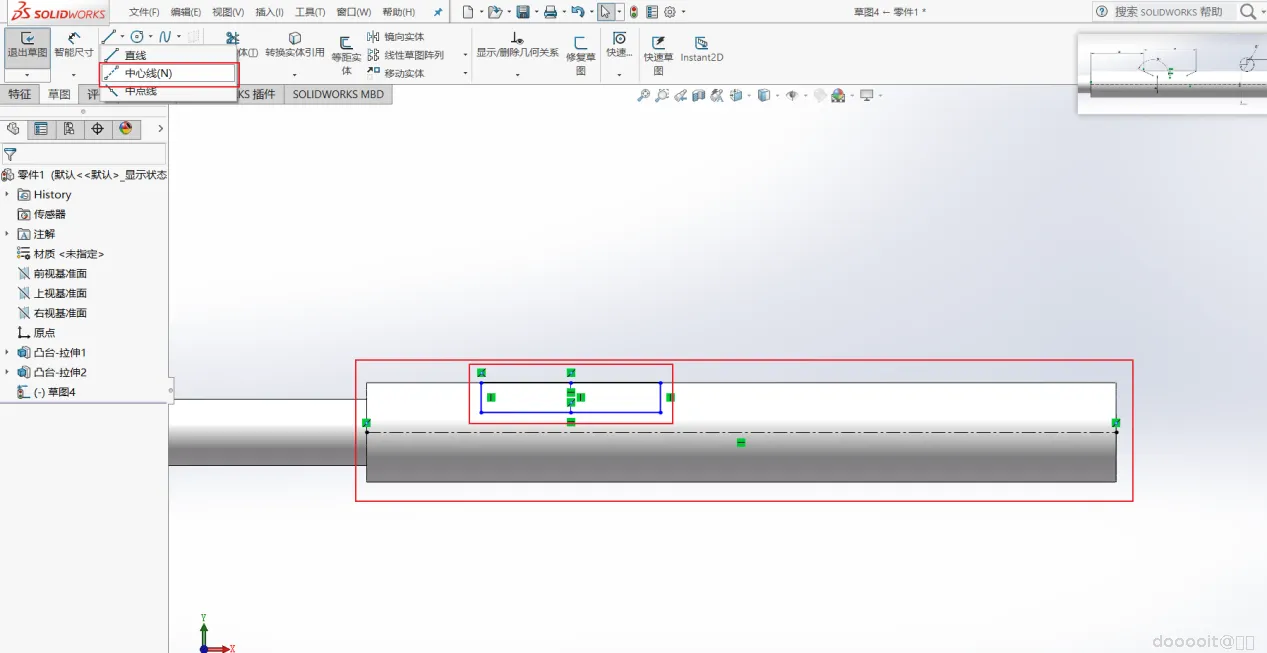Screen dimensions: 1267x653
Task: Open 视图(V) menu
Action: tap(228, 12)
